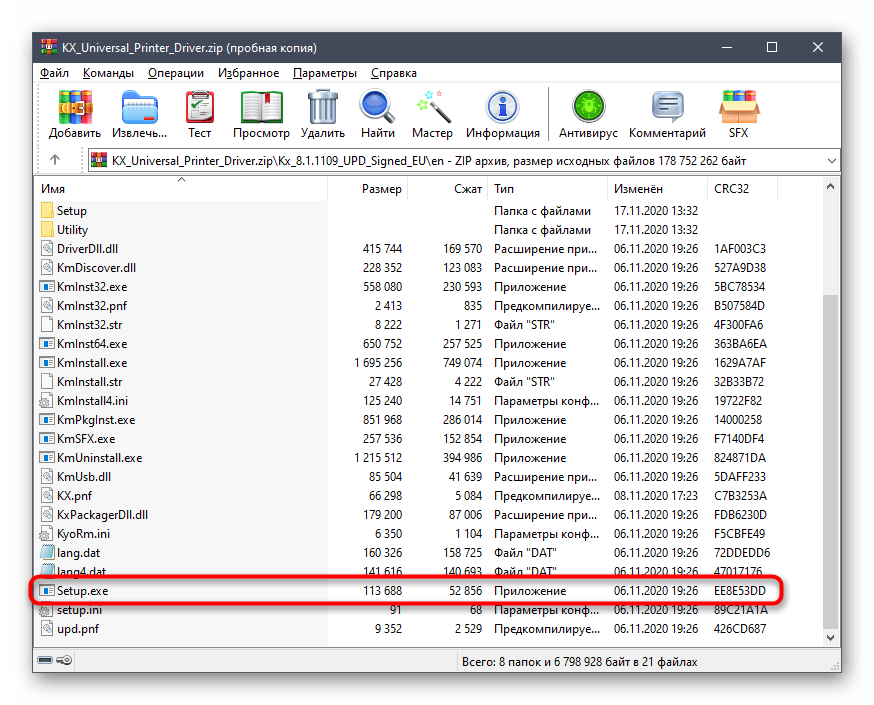Click the Добавить (Add) toolbar icon

(75, 107)
